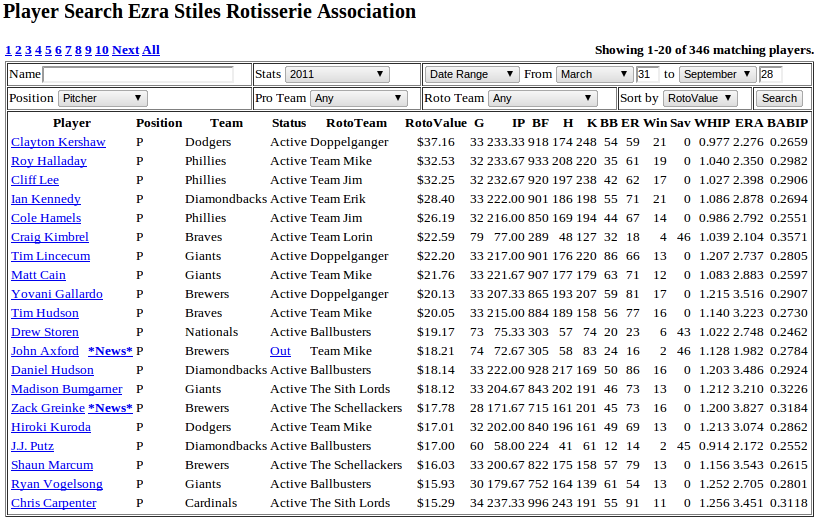Expand the Position dropdown set to Pitcher
This screenshot has width=819, height=521.
(103, 98)
